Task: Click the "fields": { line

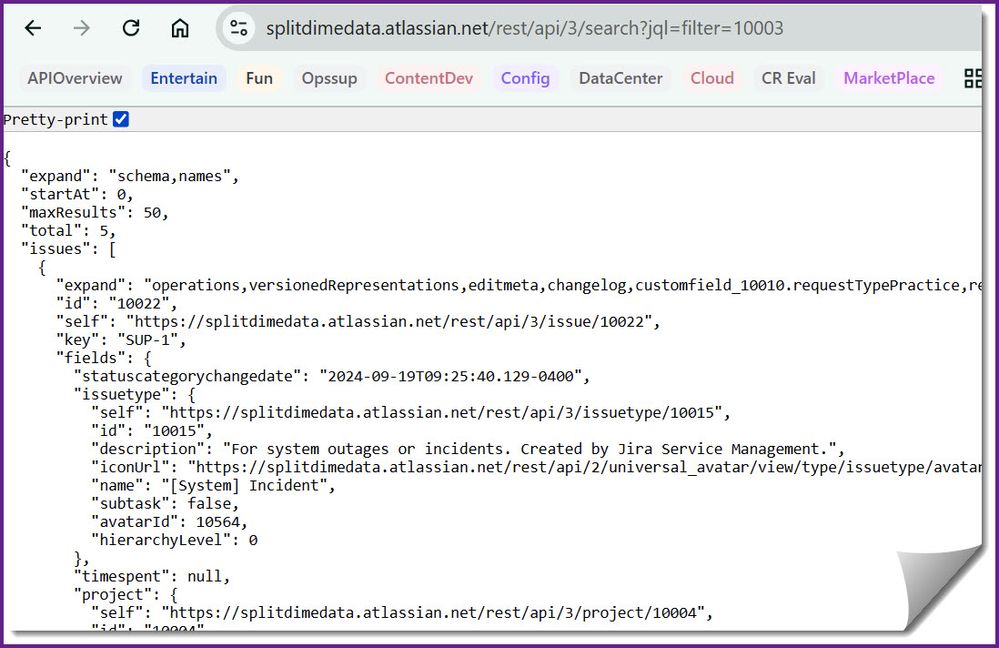Action: (x=104, y=357)
